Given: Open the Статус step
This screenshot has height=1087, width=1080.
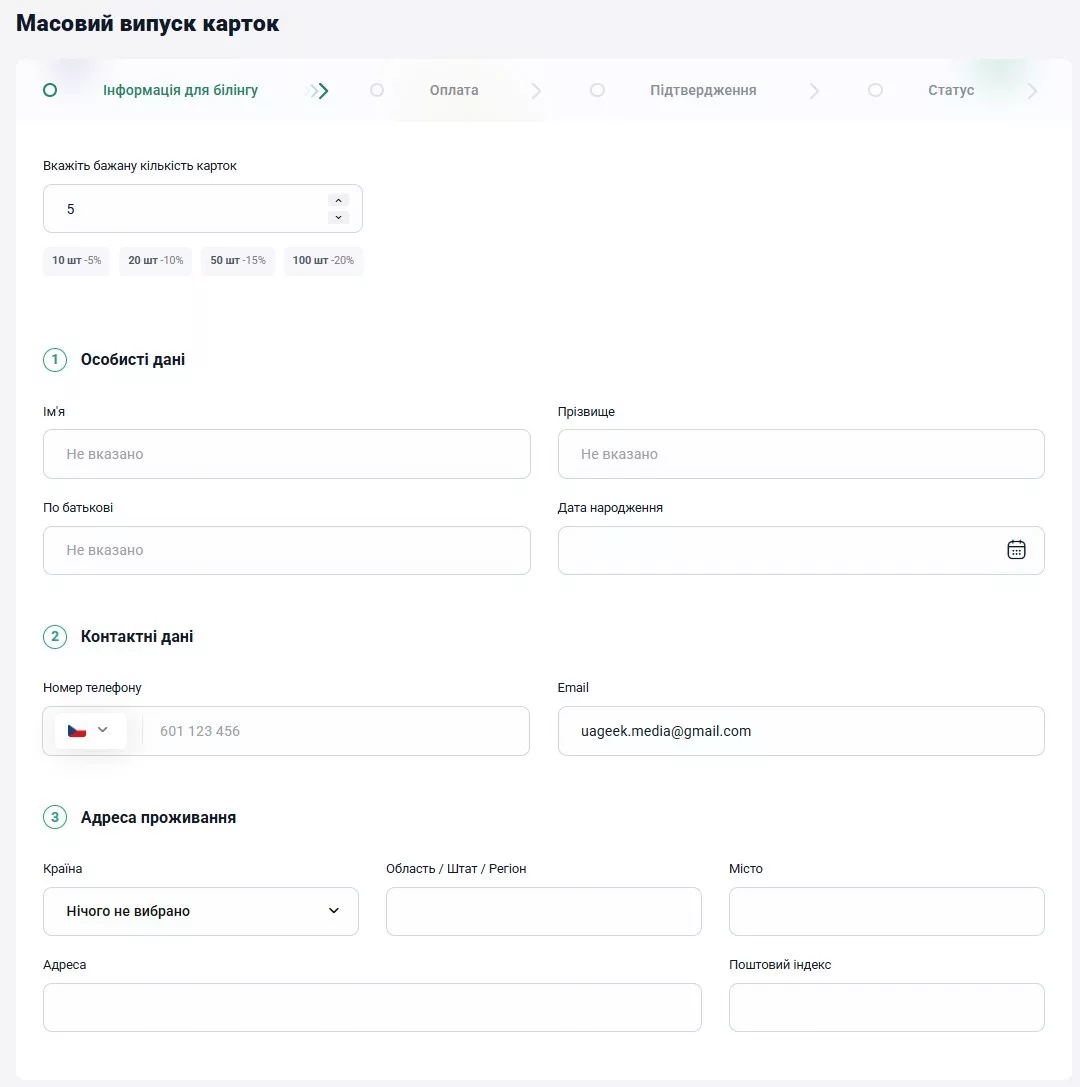Looking at the screenshot, I should click(x=950, y=90).
